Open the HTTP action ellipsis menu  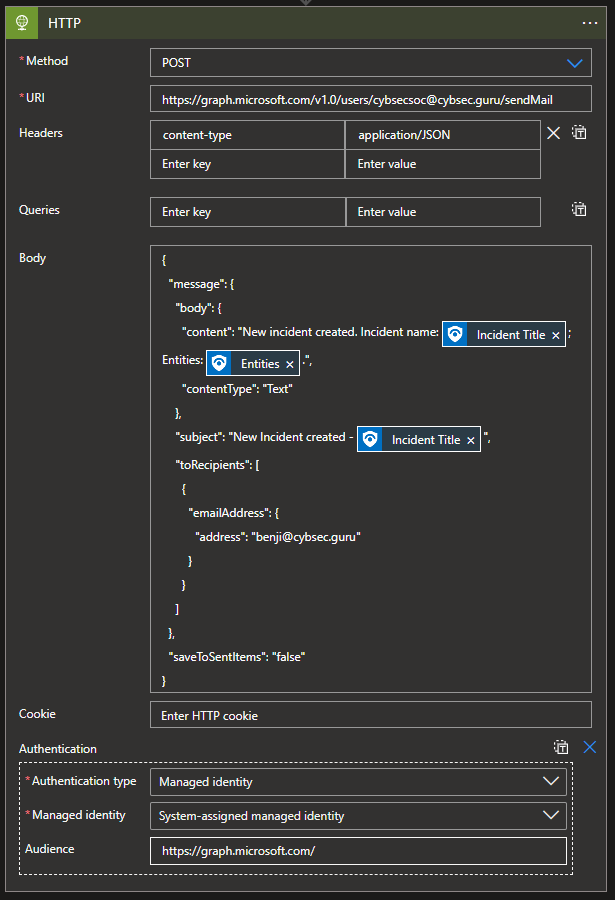click(x=590, y=23)
